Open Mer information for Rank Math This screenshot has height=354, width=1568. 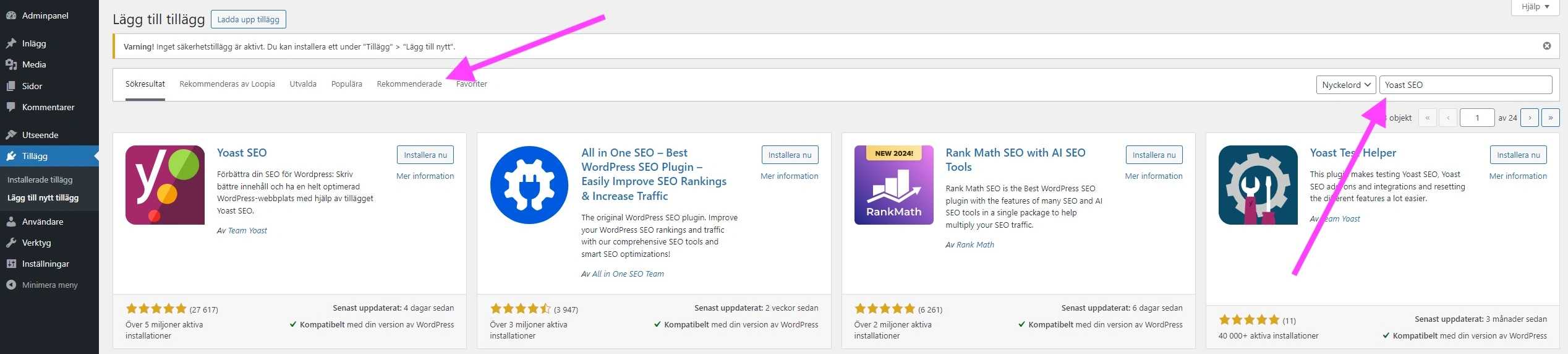coord(1154,176)
